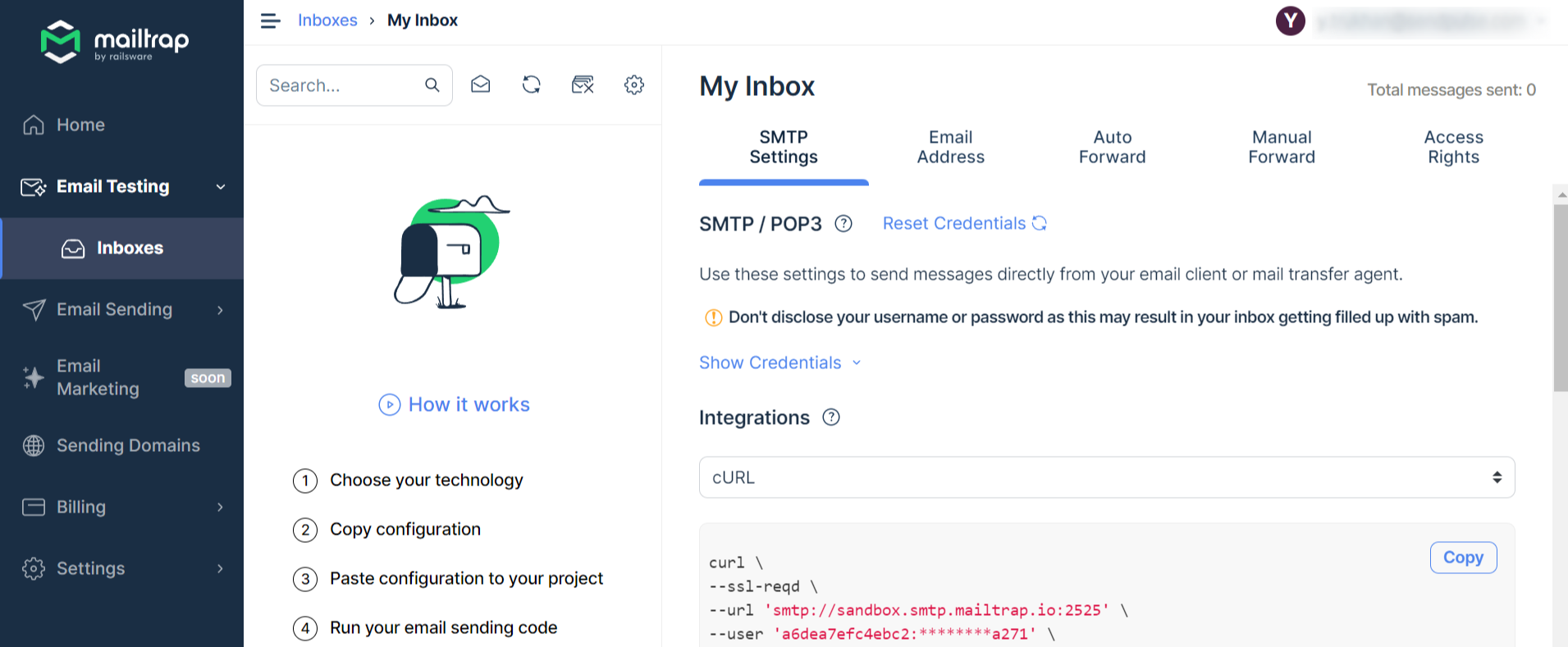1568x647 pixels.
Task: Expand the Email Sending sidebar menu
Action: point(123,309)
